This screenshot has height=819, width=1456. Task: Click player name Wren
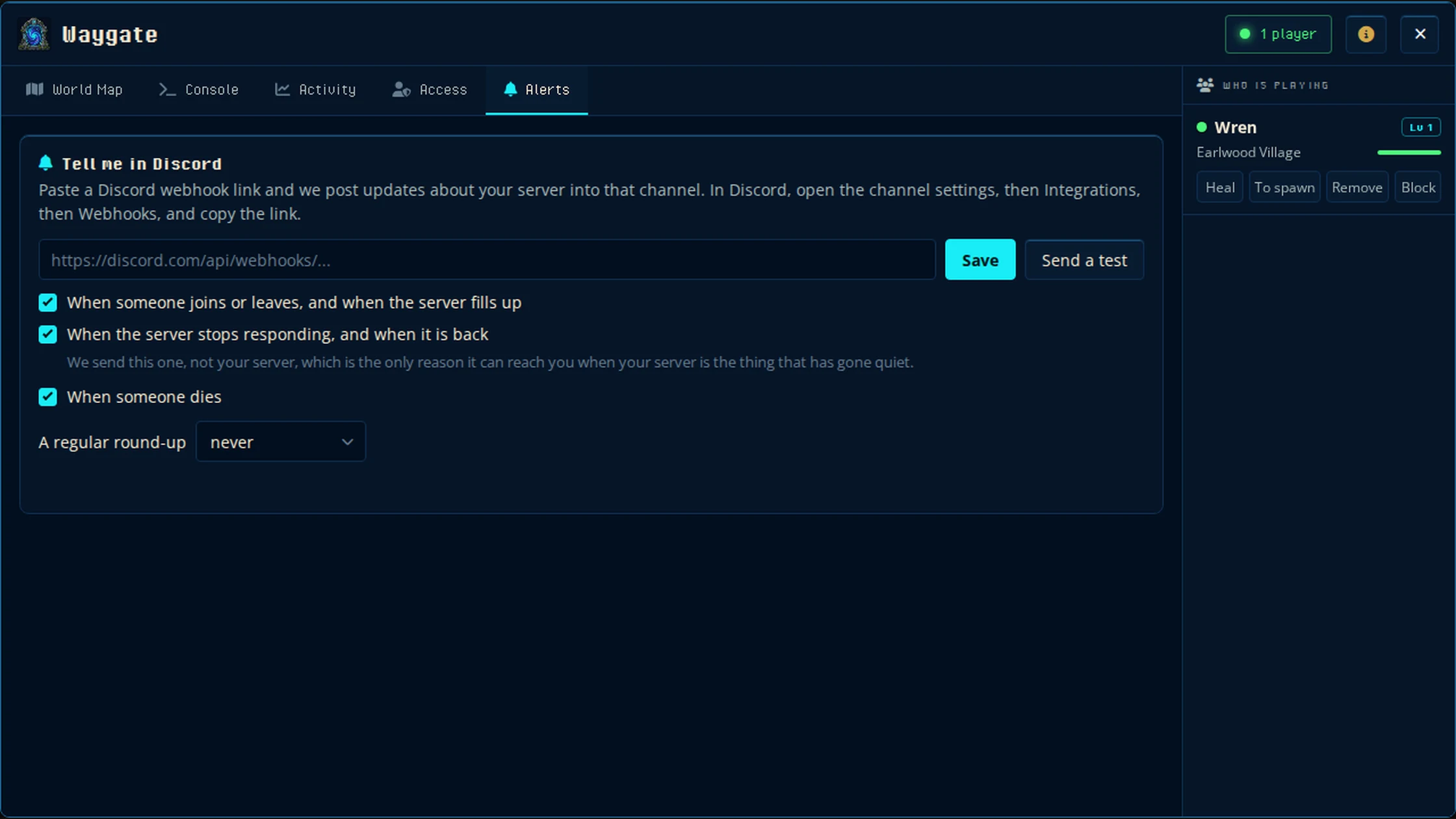1235,127
